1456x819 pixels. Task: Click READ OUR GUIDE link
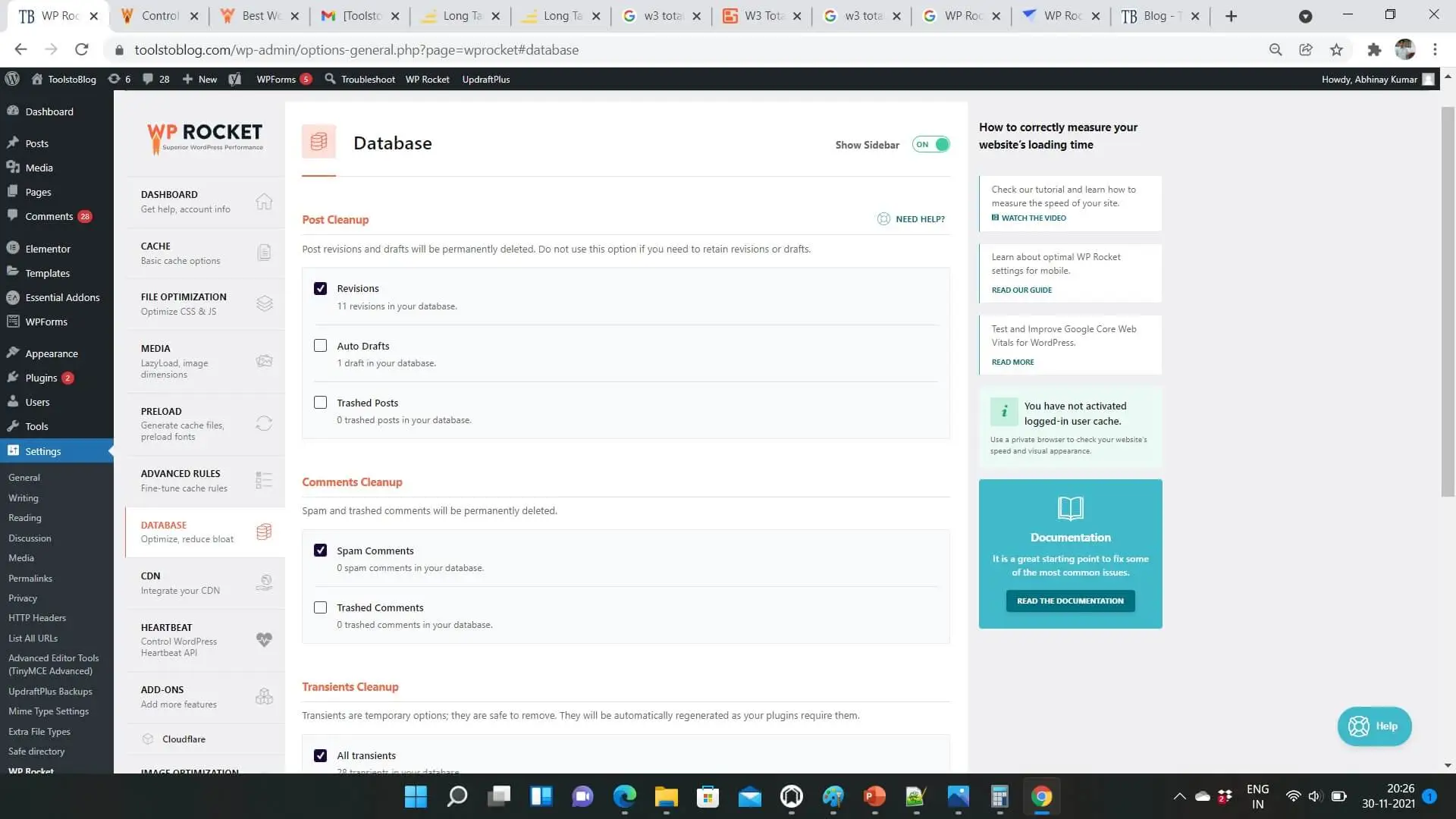pyautogui.click(x=1021, y=290)
